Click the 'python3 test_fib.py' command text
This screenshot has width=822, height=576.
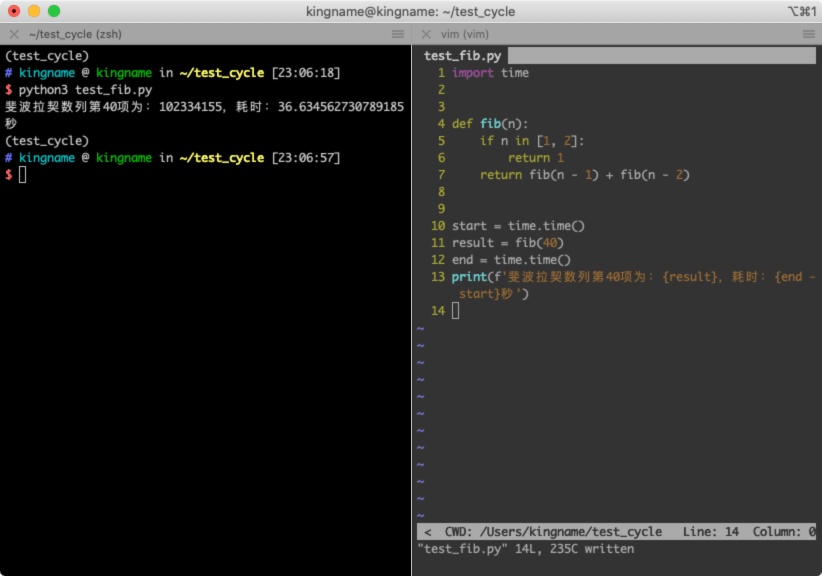[x=85, y=90]
